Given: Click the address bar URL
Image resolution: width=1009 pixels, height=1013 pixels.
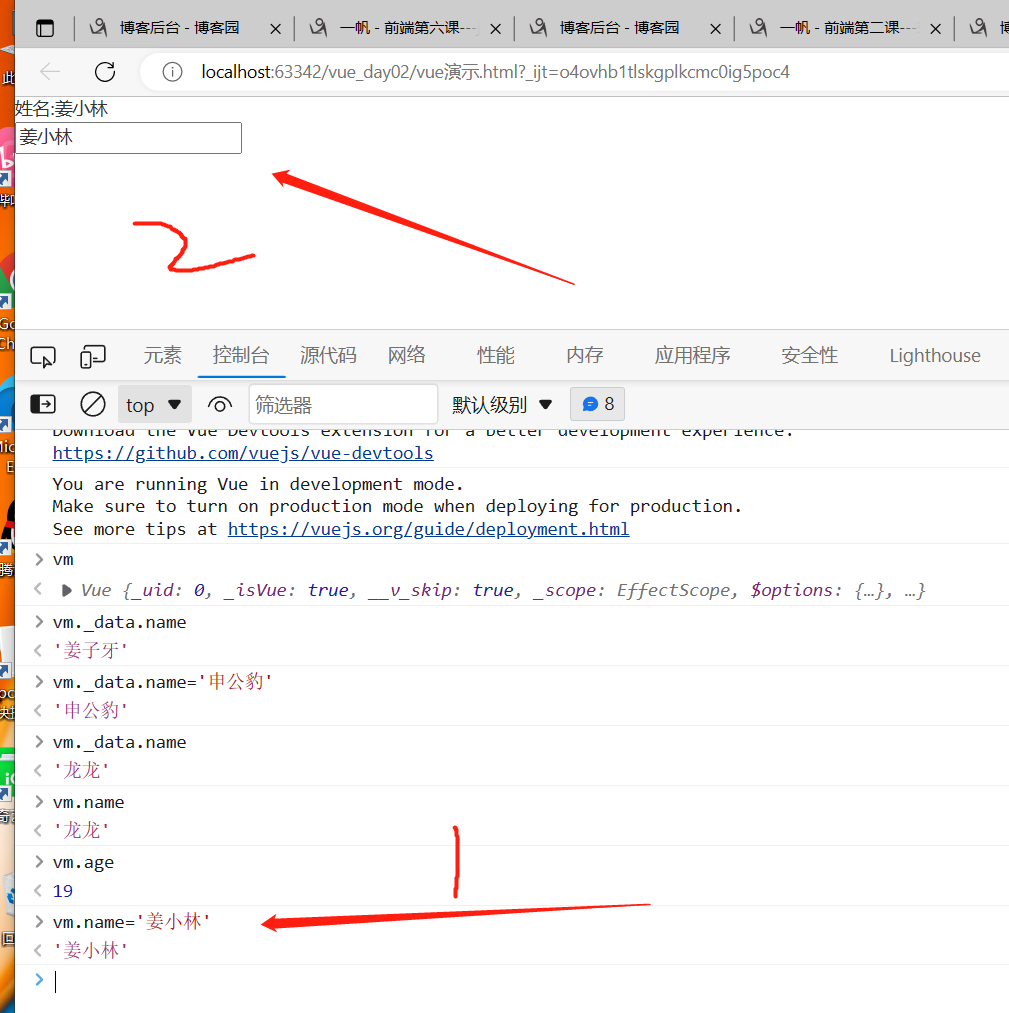Looking at the screenshot, I should click(495, 72).
